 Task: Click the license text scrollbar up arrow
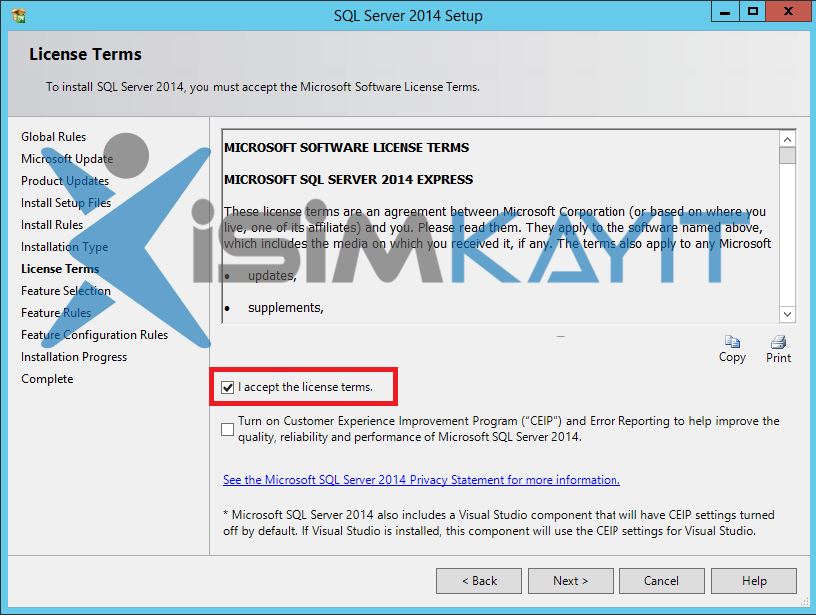(x=787, y=139)
